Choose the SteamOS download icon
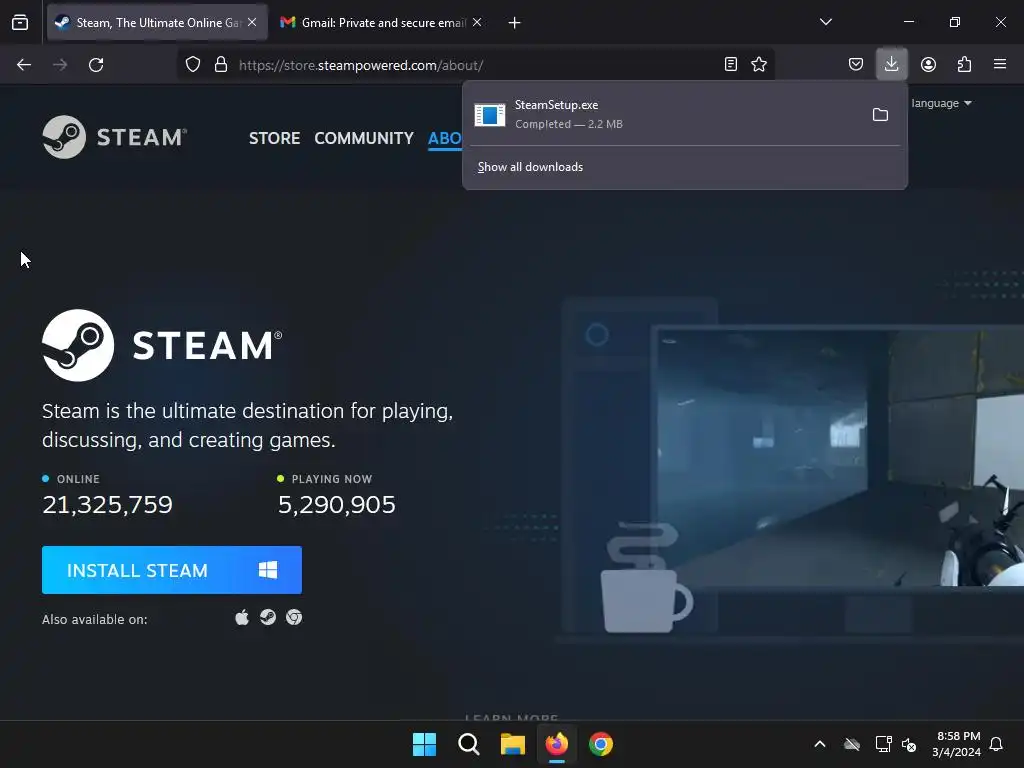The height and width of the screenshot is (768, 1024). click(268, 618)
